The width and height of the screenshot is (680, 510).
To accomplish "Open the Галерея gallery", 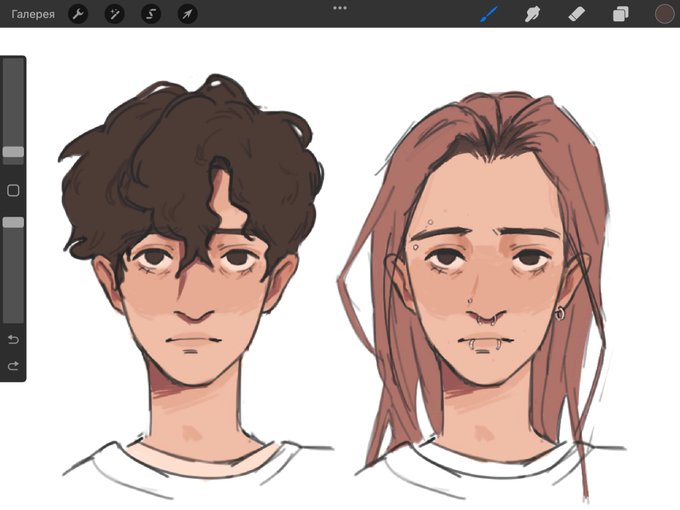I will 33,14.
